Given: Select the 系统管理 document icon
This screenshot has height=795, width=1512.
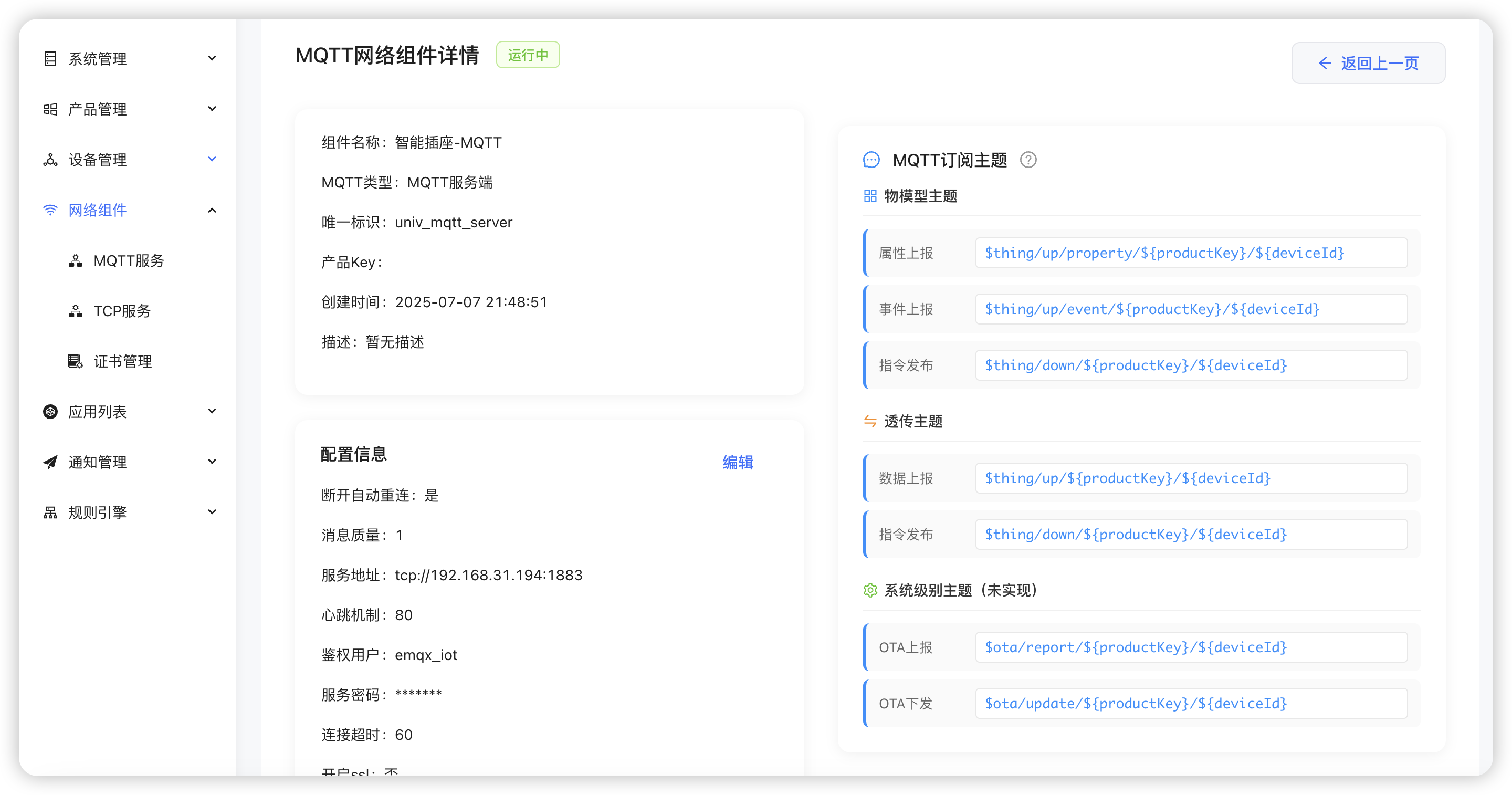Looking at the screenshot, I should point(50,58).
